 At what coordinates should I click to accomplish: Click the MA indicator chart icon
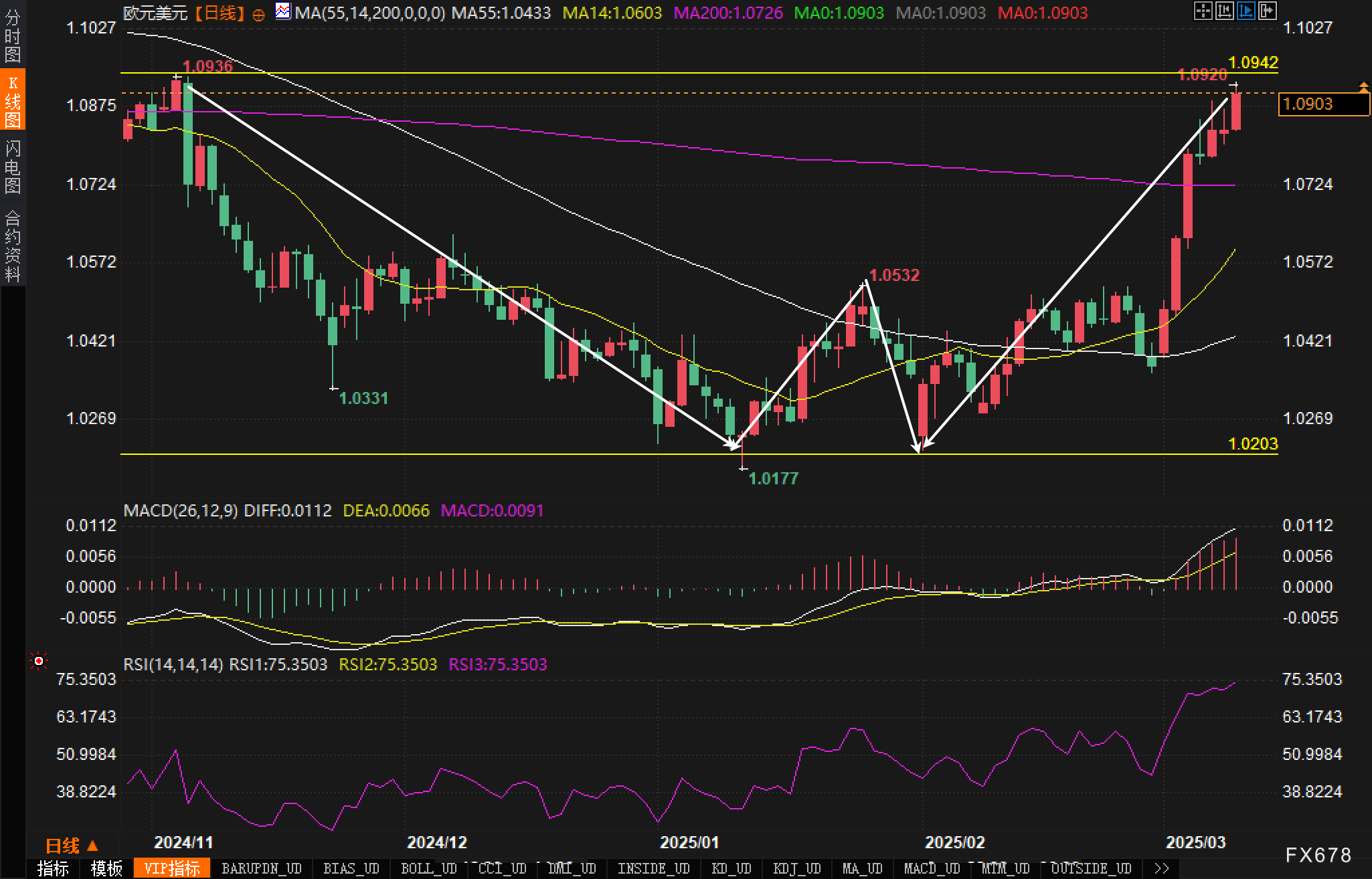point(283,11)
